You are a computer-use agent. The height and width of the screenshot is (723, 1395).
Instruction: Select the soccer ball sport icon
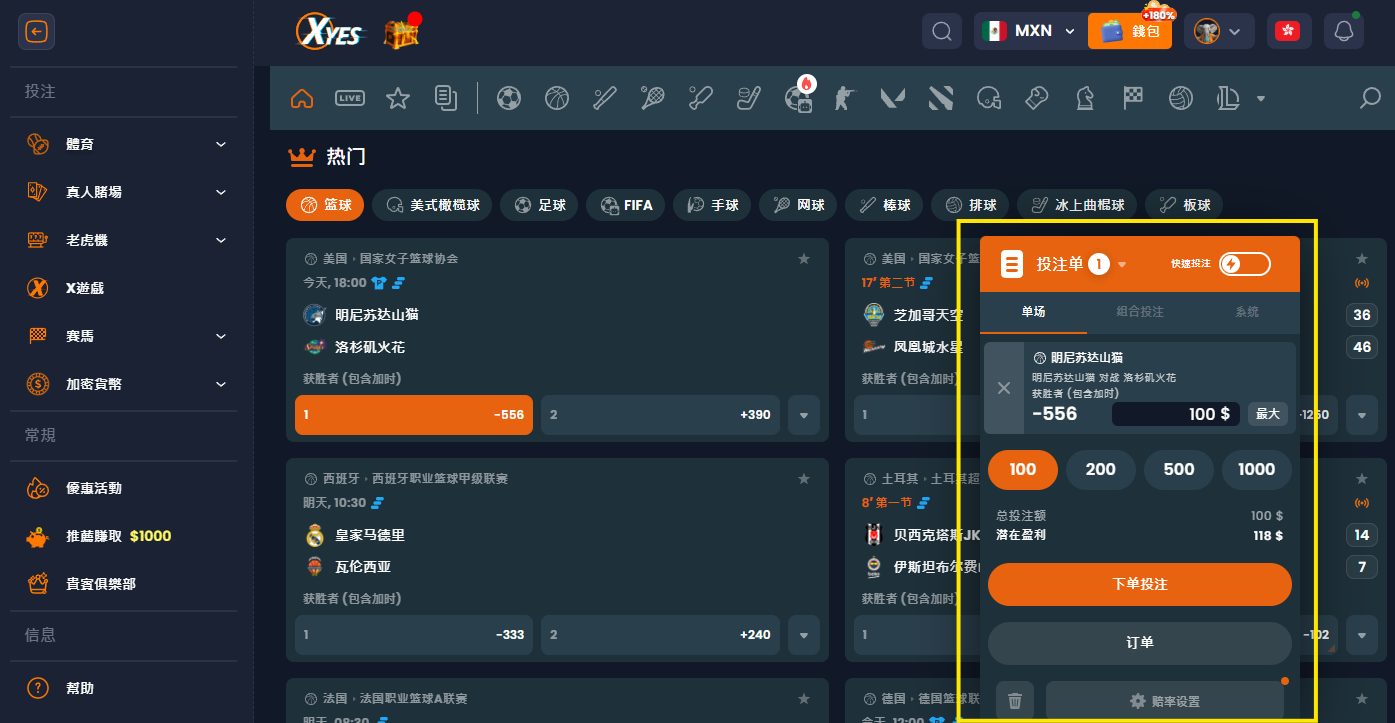(x=509, y=98)
